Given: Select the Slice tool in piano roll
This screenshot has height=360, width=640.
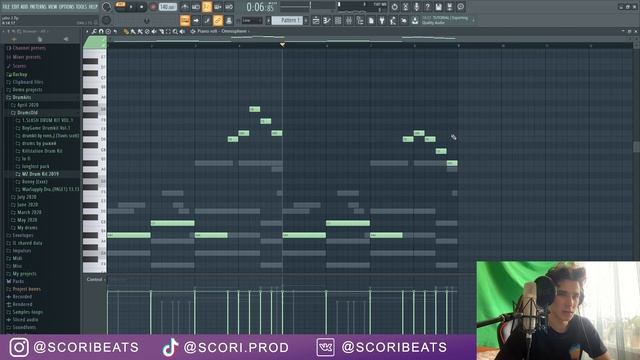Looking at the screenshot, I should coord(161,31).
